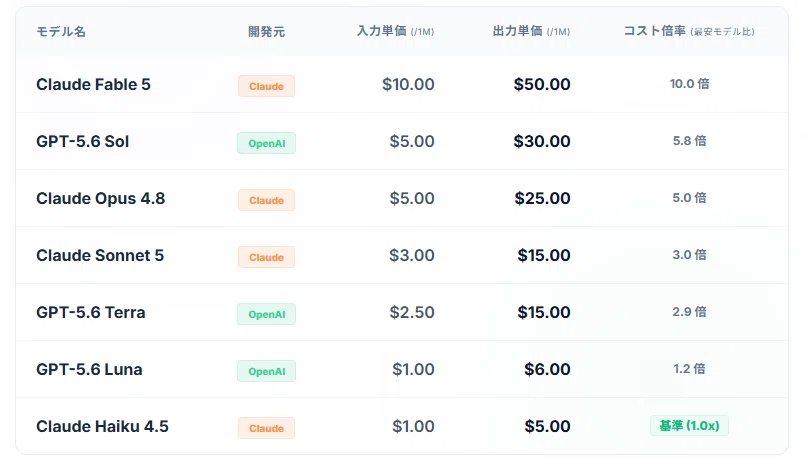Screen dimensions: 806x458
Task: Click the Claude Opus 4.8 model name
Action: 101,198
